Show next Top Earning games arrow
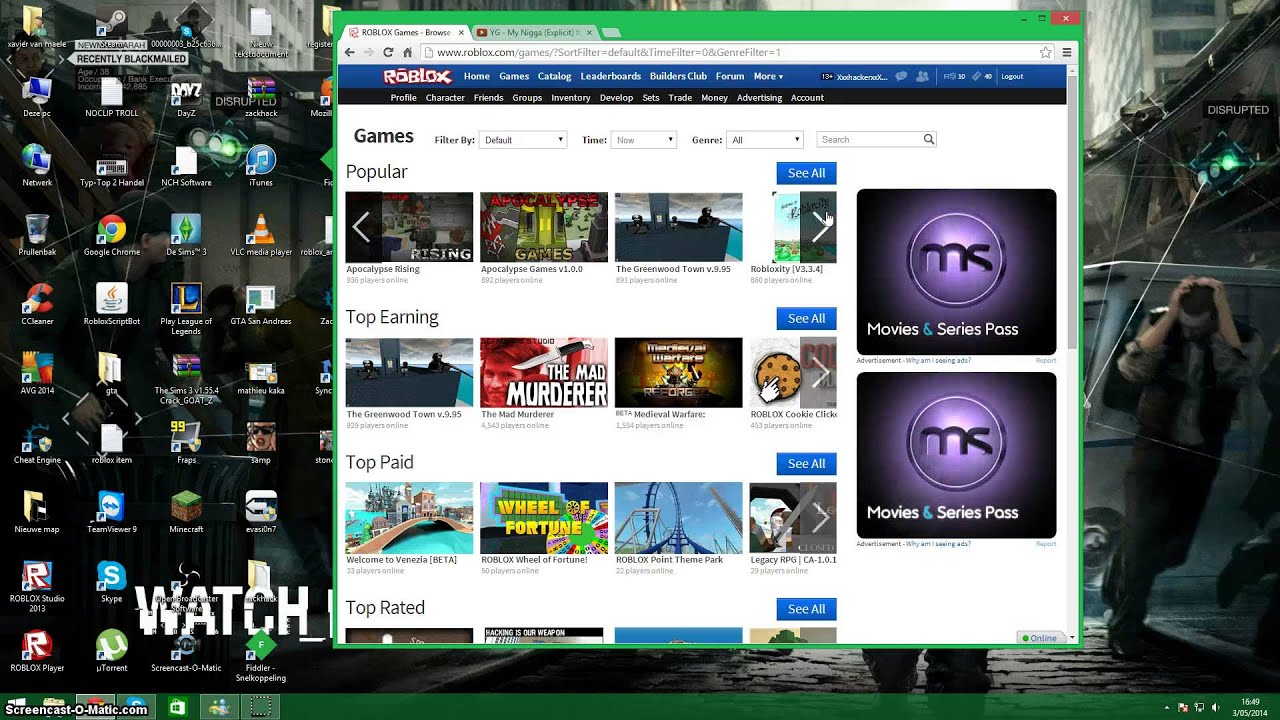 (821, 374)
